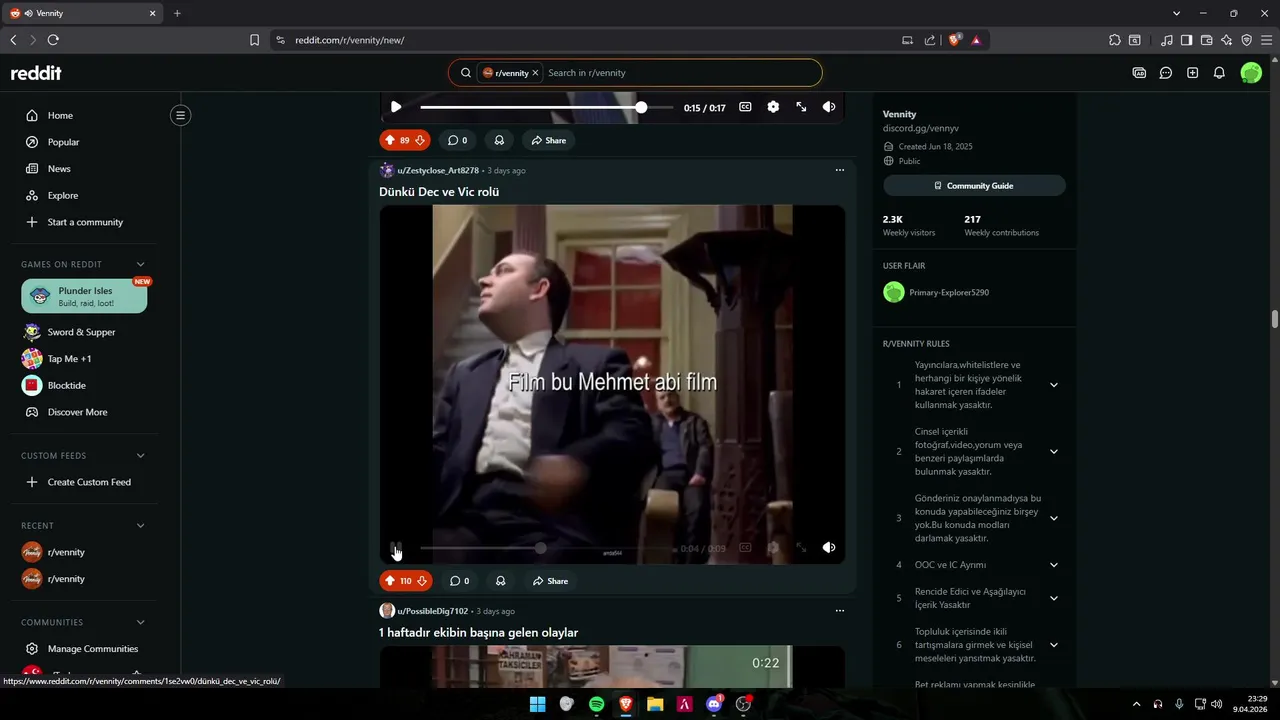
Task: Go to Reddit home via logo
Action: pos(36,73)
